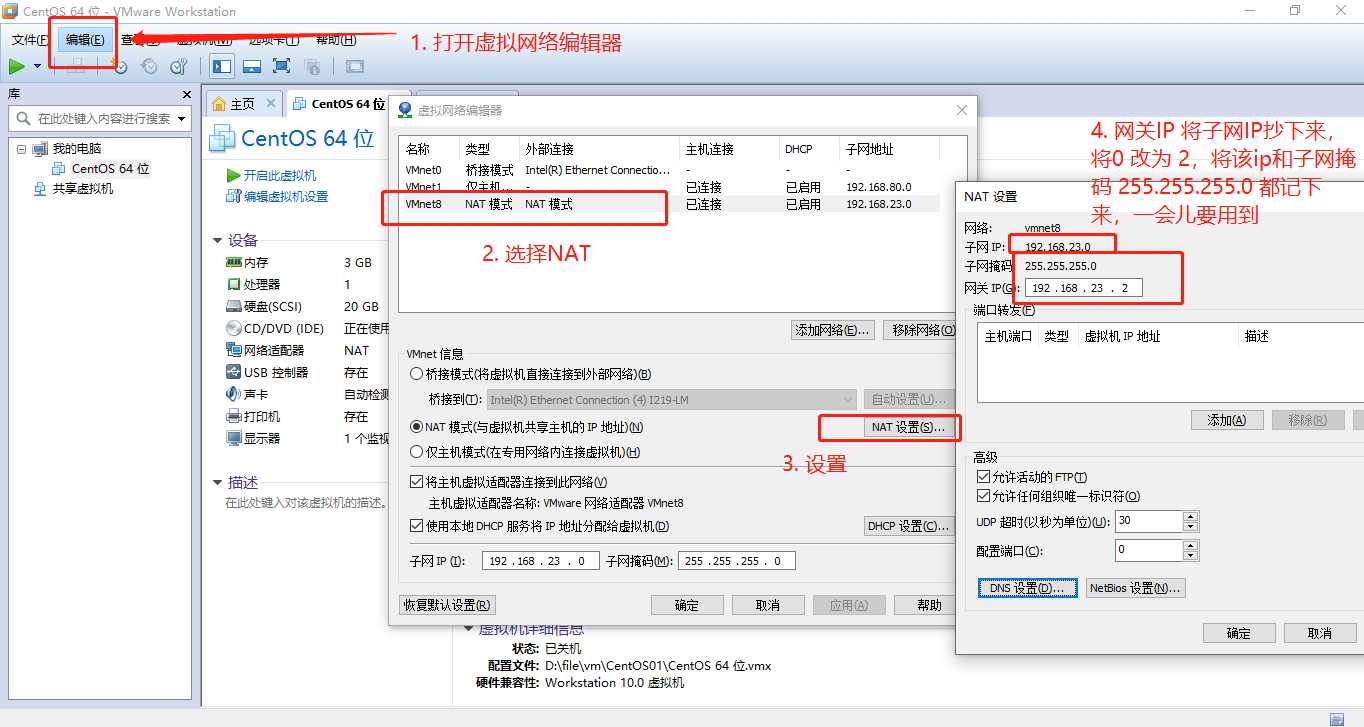This screenshot has width=1364, height=727.
Task: Open the snapshot manager wrench-clock icon
Action: [178, 66]
